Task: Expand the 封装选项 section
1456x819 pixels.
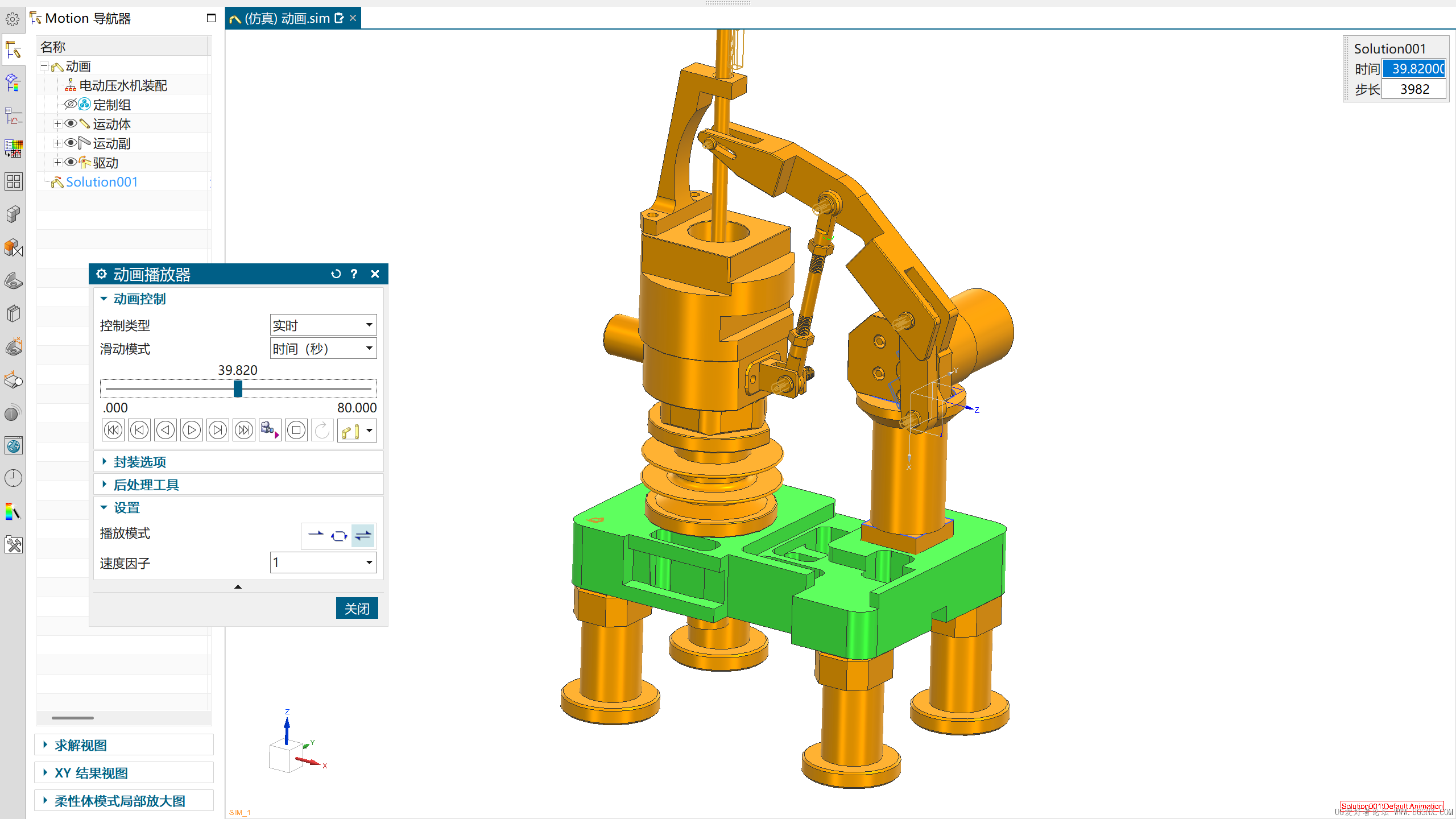Action: (x=140, y=462)
